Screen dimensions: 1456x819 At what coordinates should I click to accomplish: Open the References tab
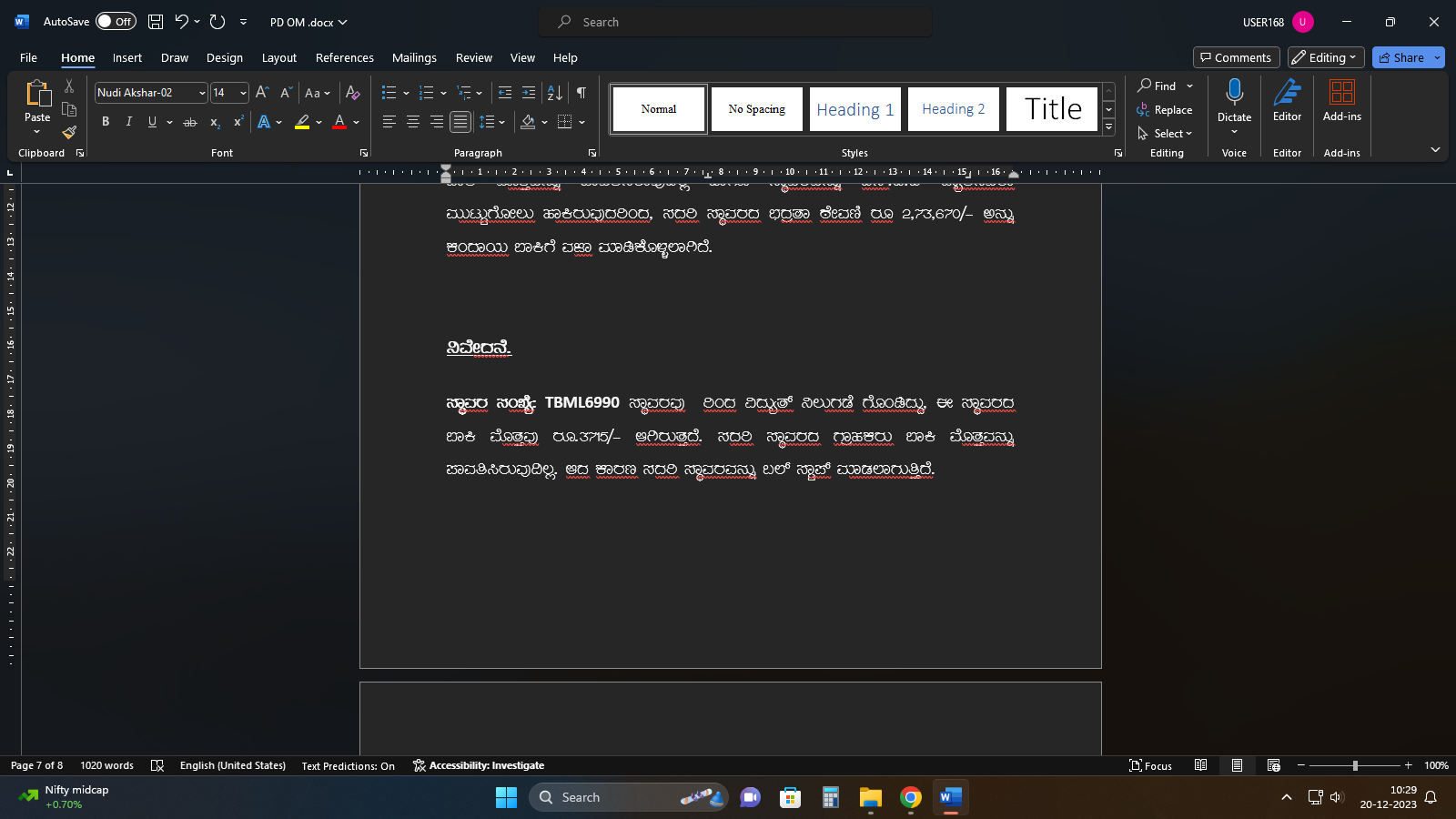(x=345, y=57)
